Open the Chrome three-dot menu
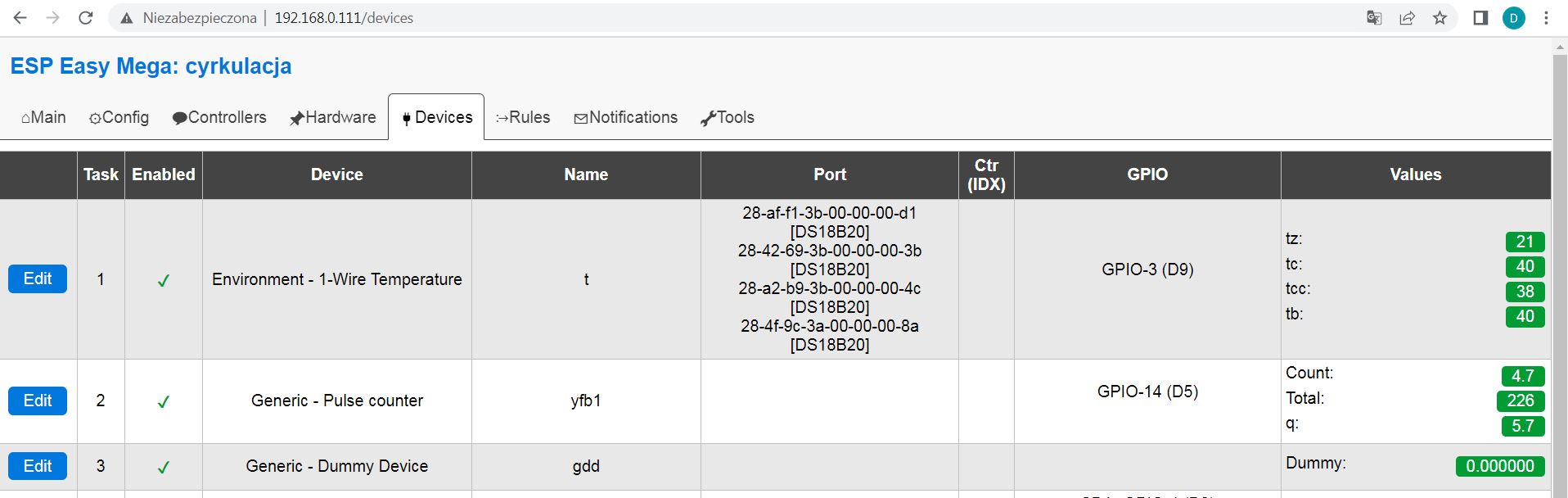1568x498 pixels. pos(1546,18)
